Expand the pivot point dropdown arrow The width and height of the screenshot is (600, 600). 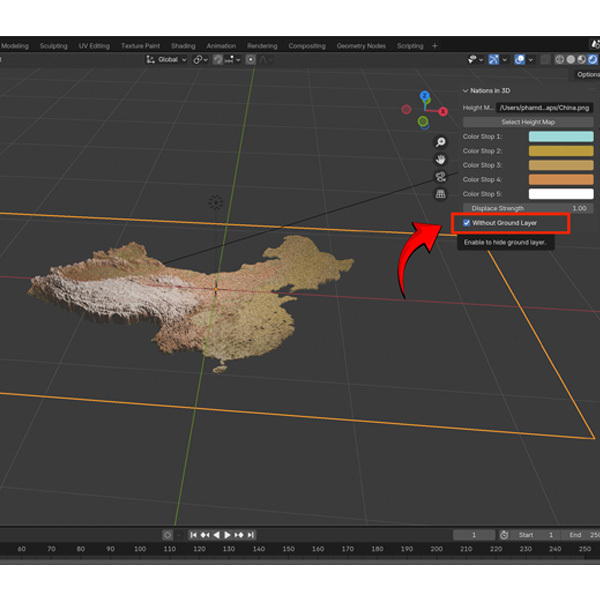[x=206, y=60]
